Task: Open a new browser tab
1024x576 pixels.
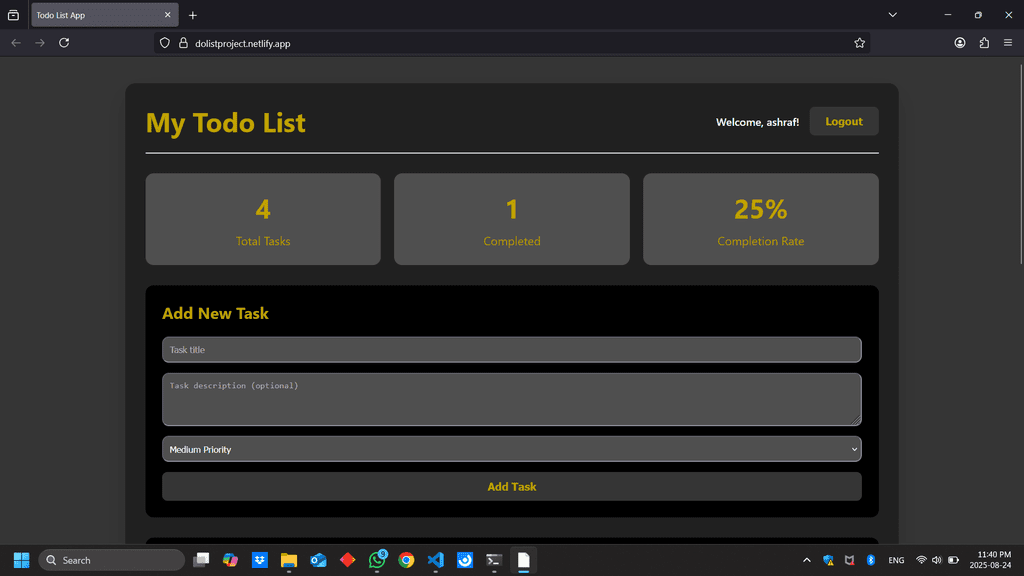Action: click(x=193, y=15)
